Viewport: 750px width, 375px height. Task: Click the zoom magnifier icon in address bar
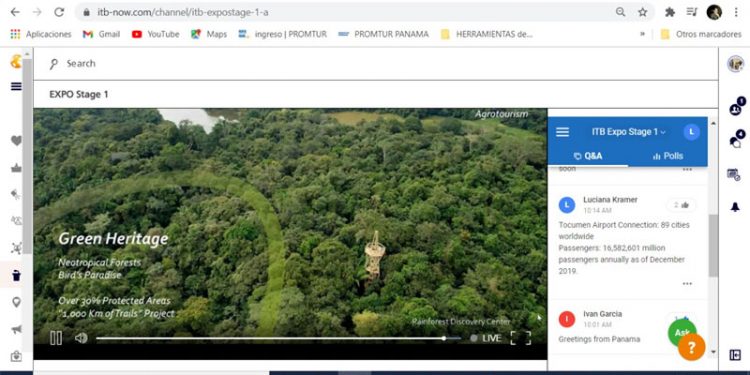[x=620, y=12]
